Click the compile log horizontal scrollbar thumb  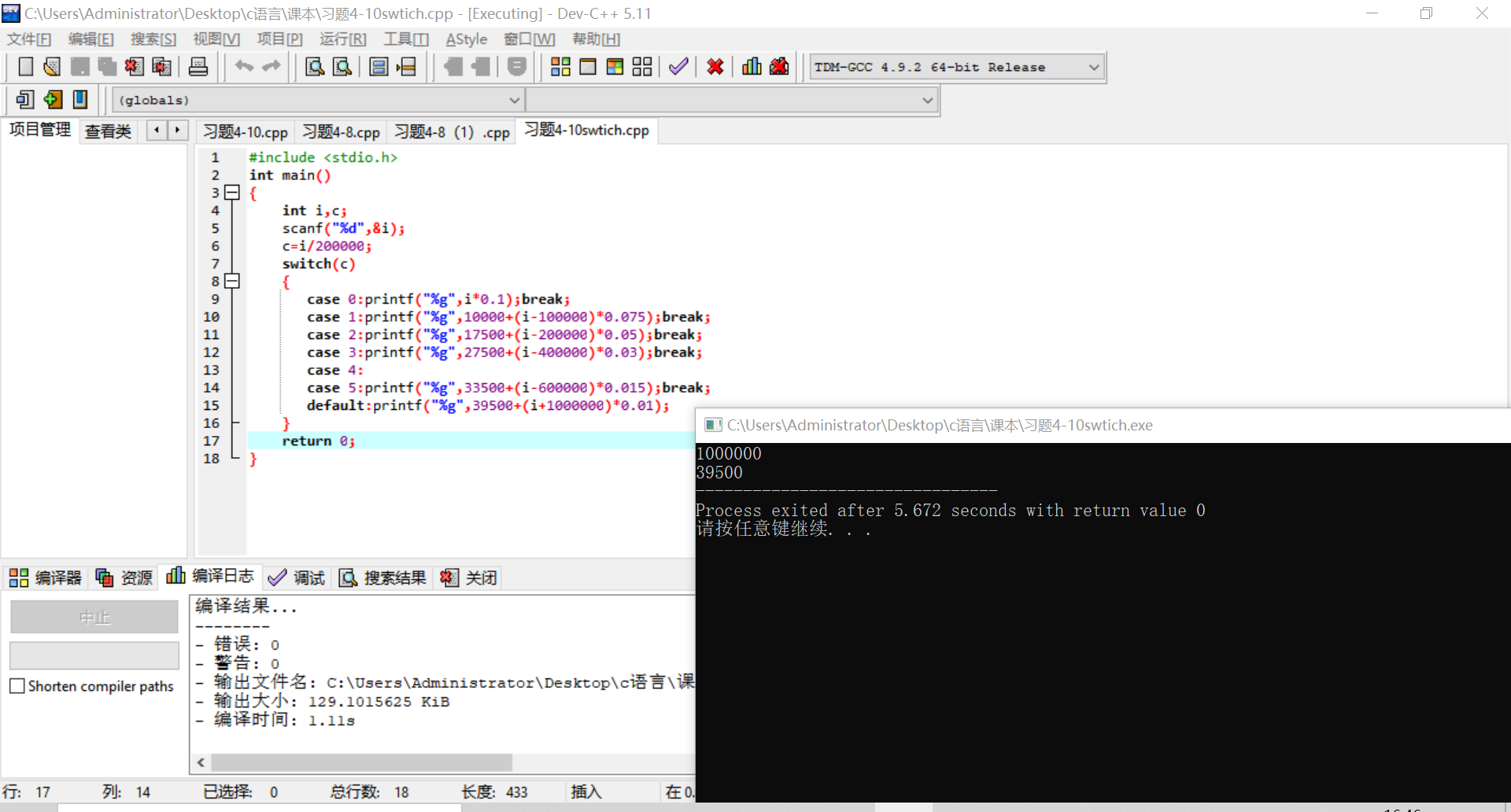point(362,762)
